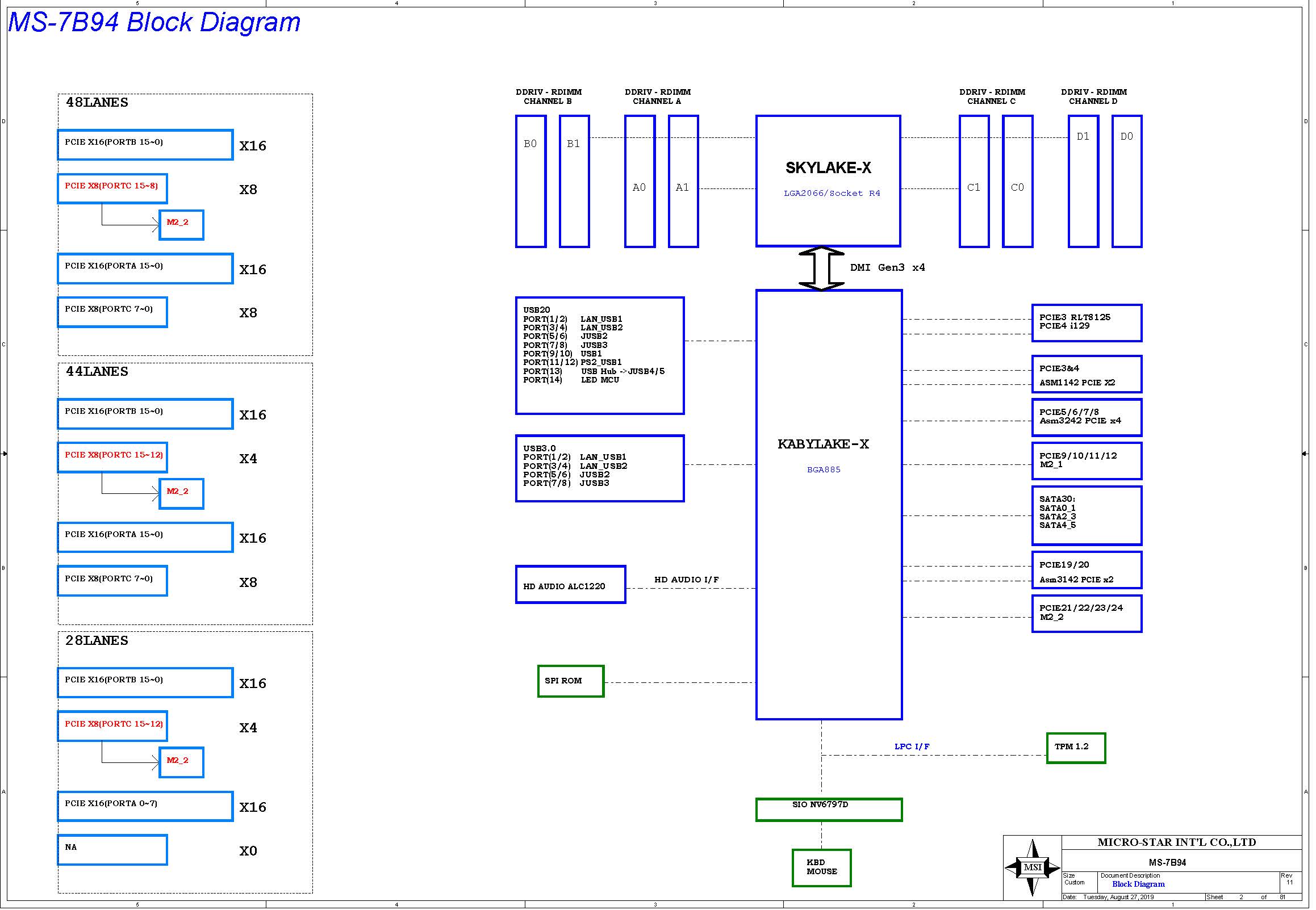Select the C1 DIMM slot
Viewport: 1316px width, 910px height.
click(x=974, y=181)
